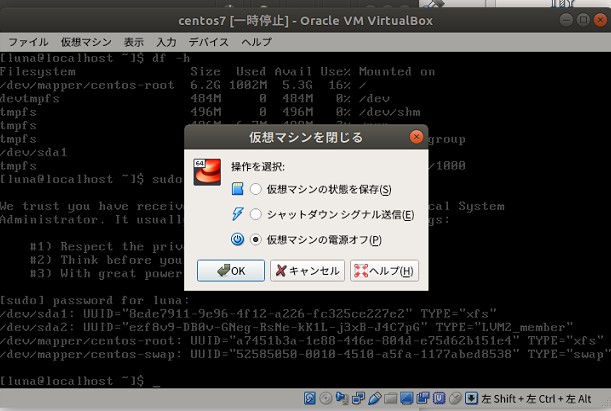Confirm the dialog with OK button
This screenshot has width=611, height=411.
(x=230, y=270)
